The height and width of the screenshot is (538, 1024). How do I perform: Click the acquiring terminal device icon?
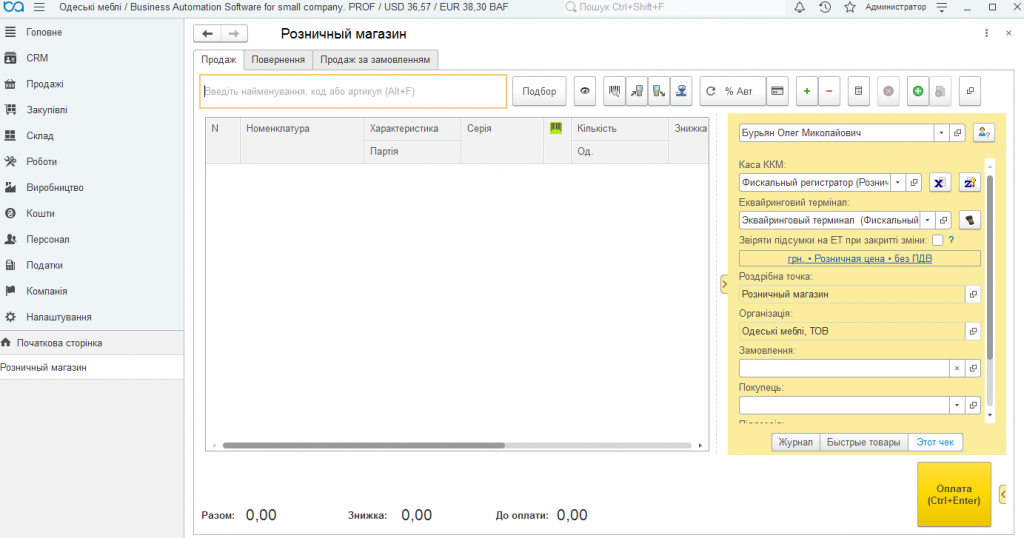coord(970,220)
